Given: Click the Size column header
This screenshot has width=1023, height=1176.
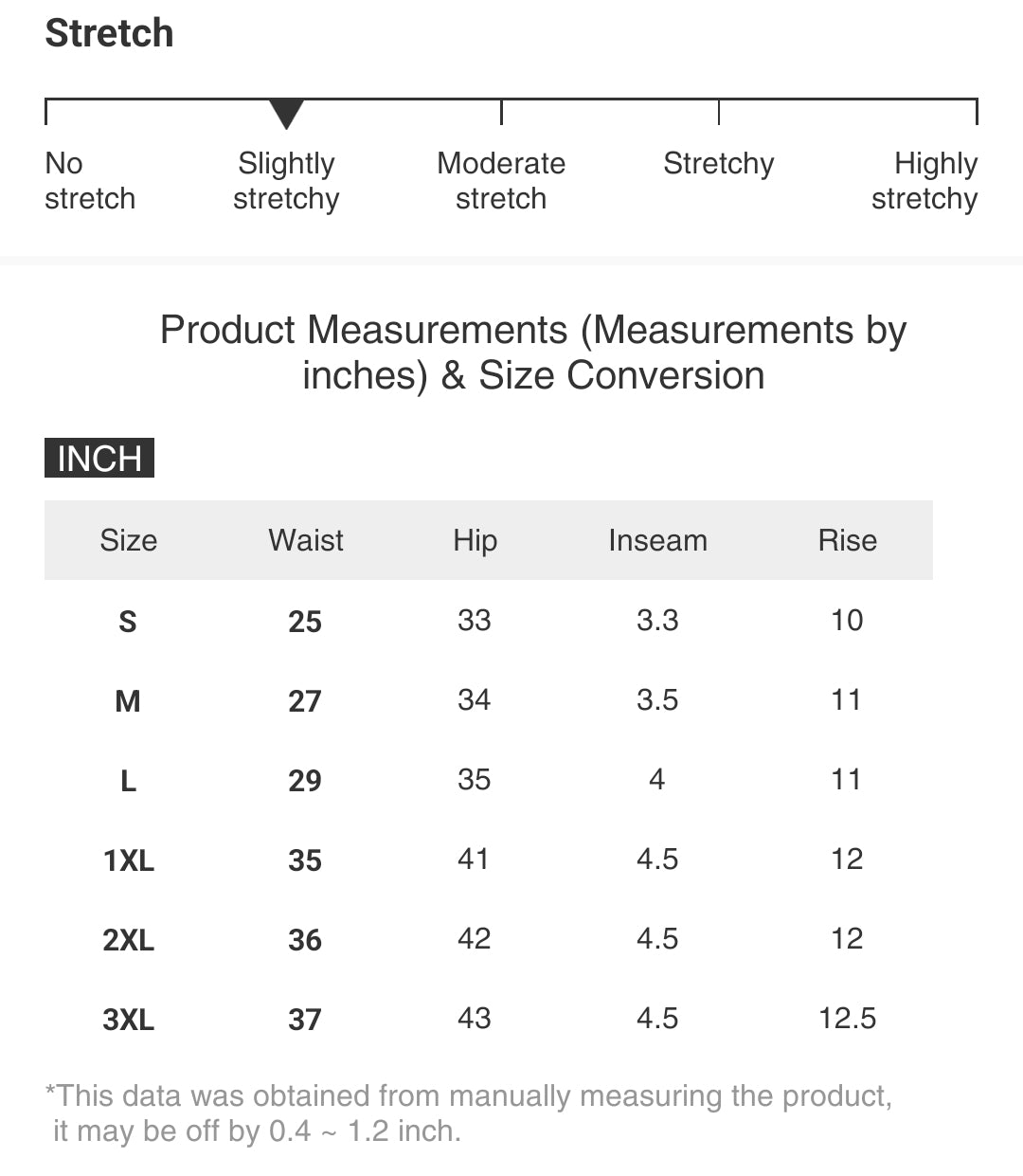Looking at the screenshot, I should click(x=128, y=540).
